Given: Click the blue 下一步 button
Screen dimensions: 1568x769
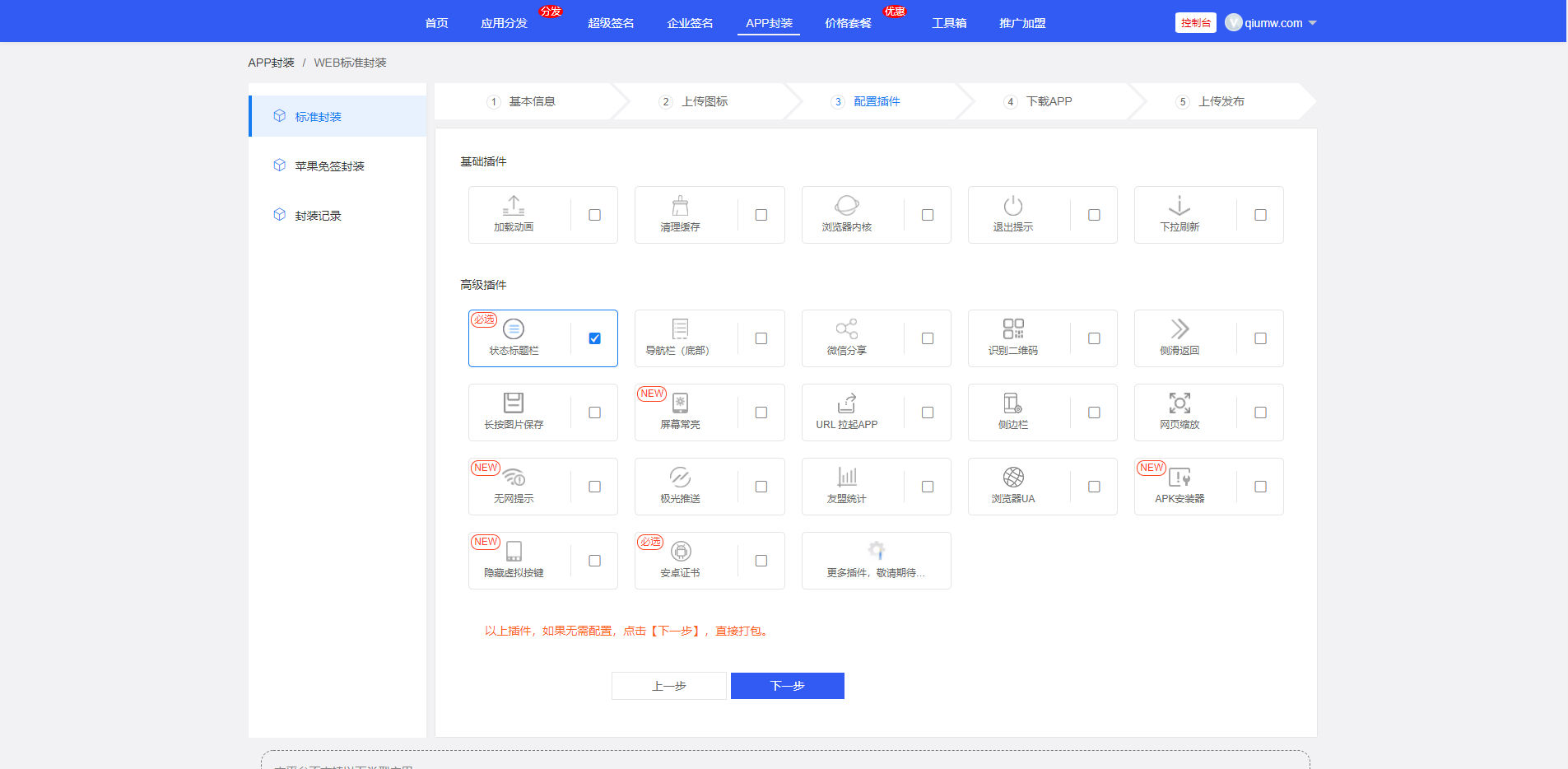Looking at the screenshot, I should tap(787, 686).
